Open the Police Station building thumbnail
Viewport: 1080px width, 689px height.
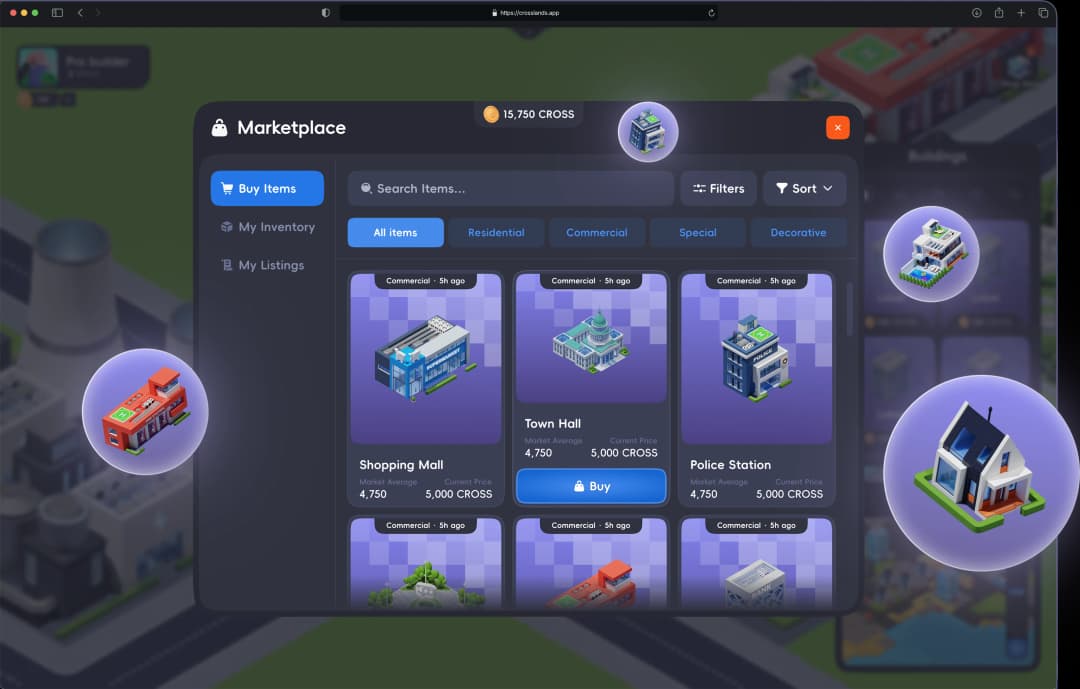coord(756,359)
